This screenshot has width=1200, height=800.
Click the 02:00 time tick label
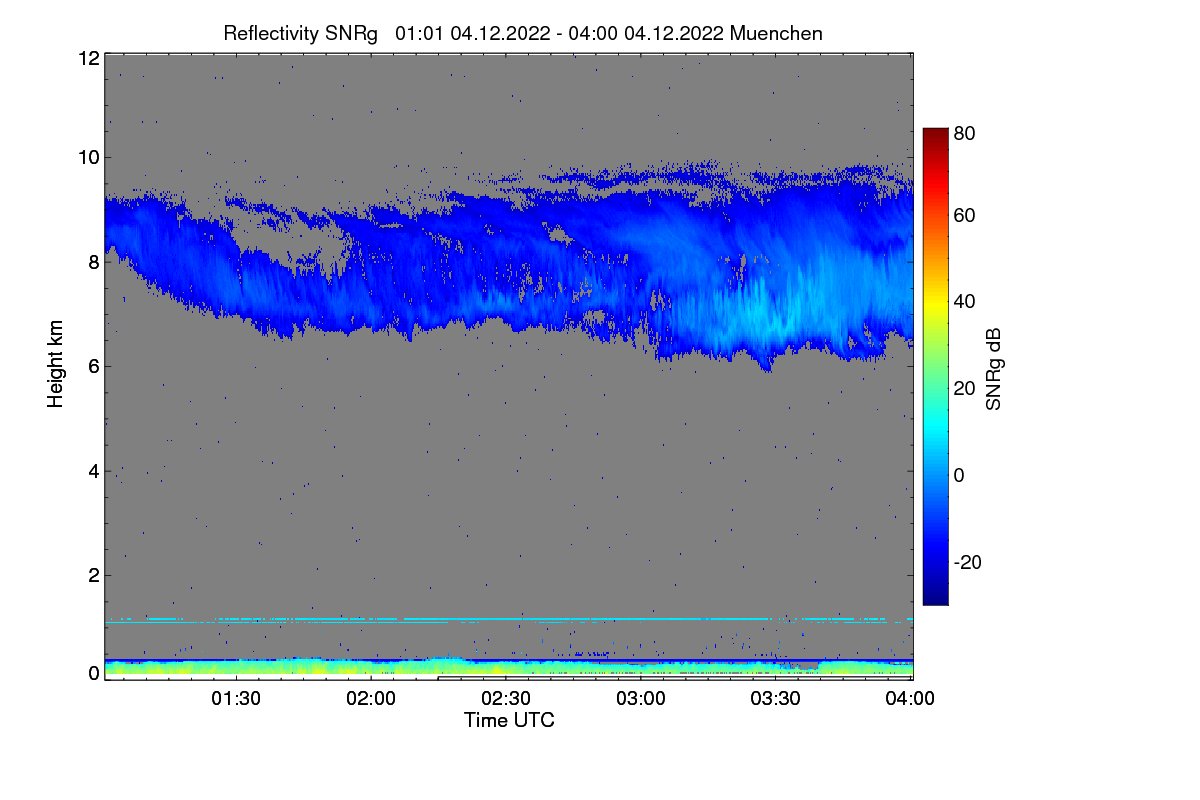tap(371, 699)
